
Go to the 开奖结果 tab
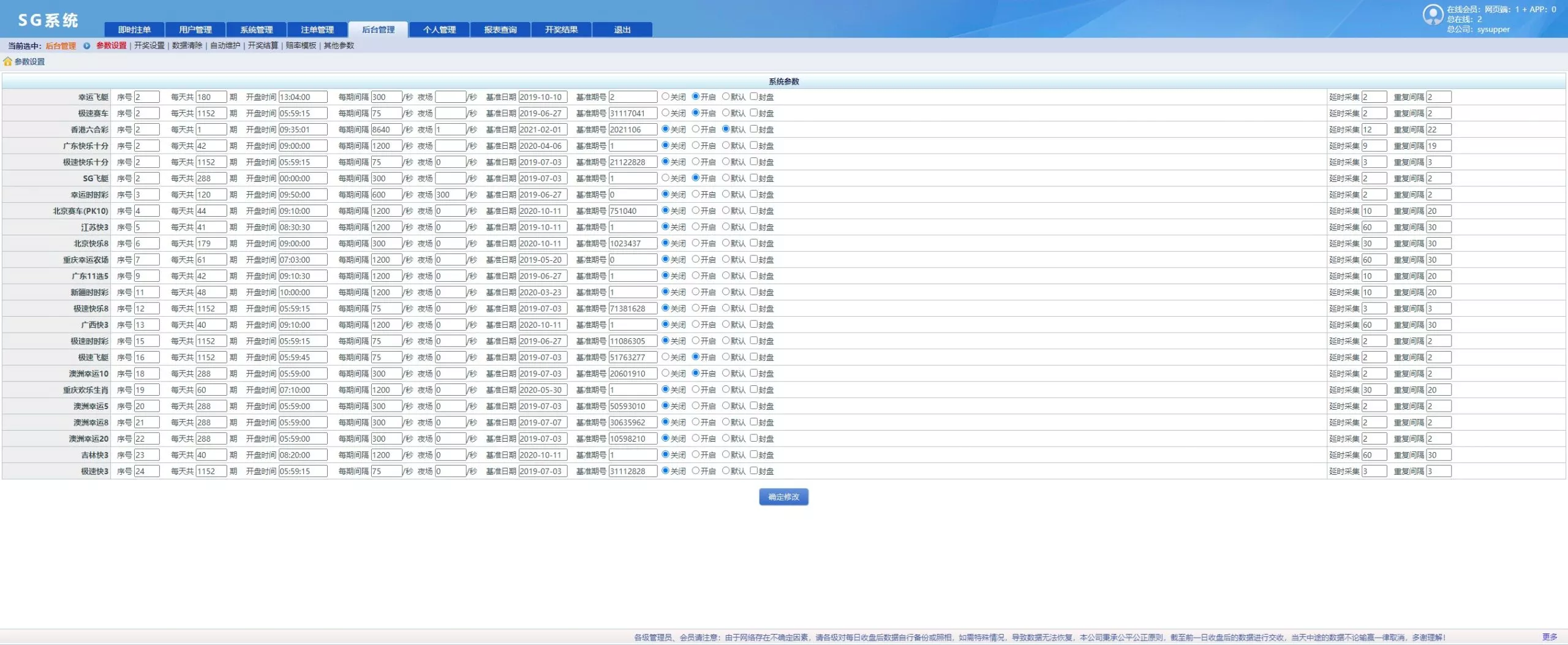tap(561, 29)
